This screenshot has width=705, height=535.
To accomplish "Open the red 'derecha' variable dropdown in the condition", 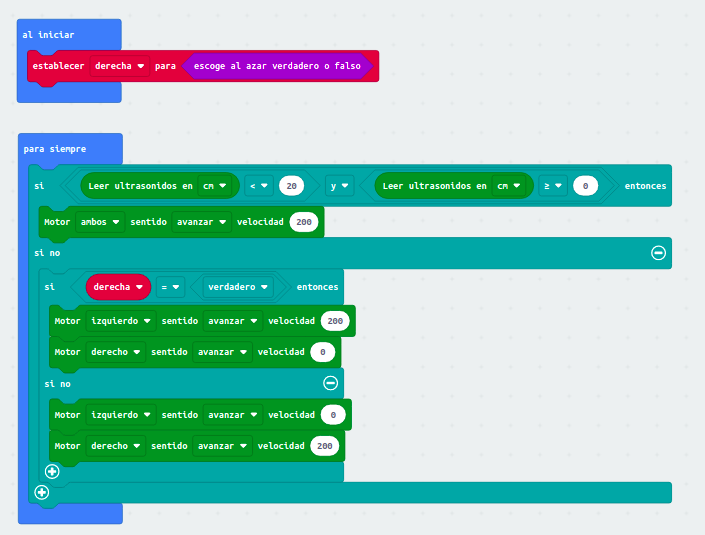I will pyautogui.click(x=118, y=287).
